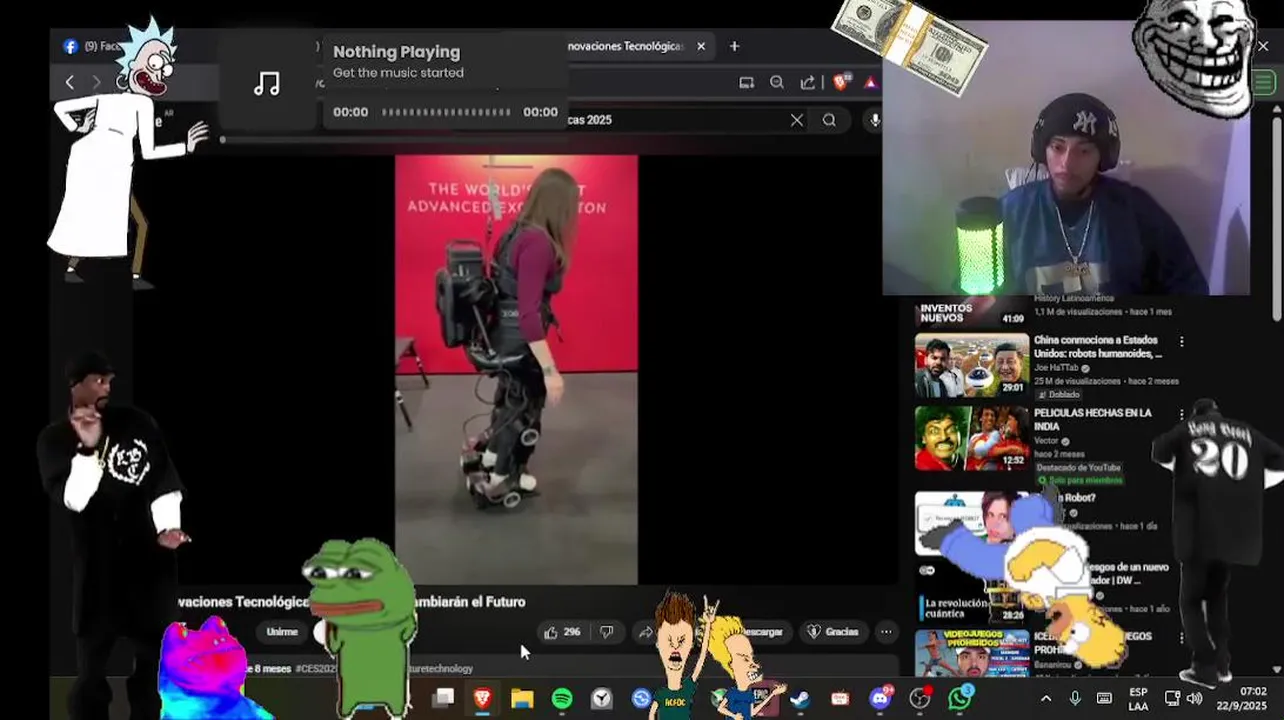Click the ESP LAA language indicator
Screen dimensions: 1284x720
point(1138,698)
